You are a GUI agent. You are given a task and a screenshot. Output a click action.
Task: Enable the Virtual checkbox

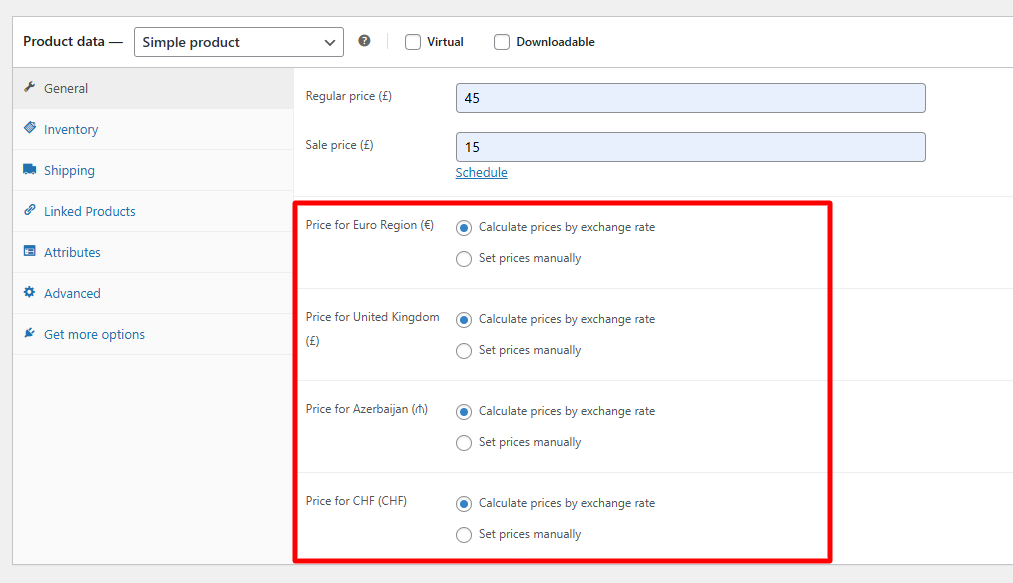point(413,42)
